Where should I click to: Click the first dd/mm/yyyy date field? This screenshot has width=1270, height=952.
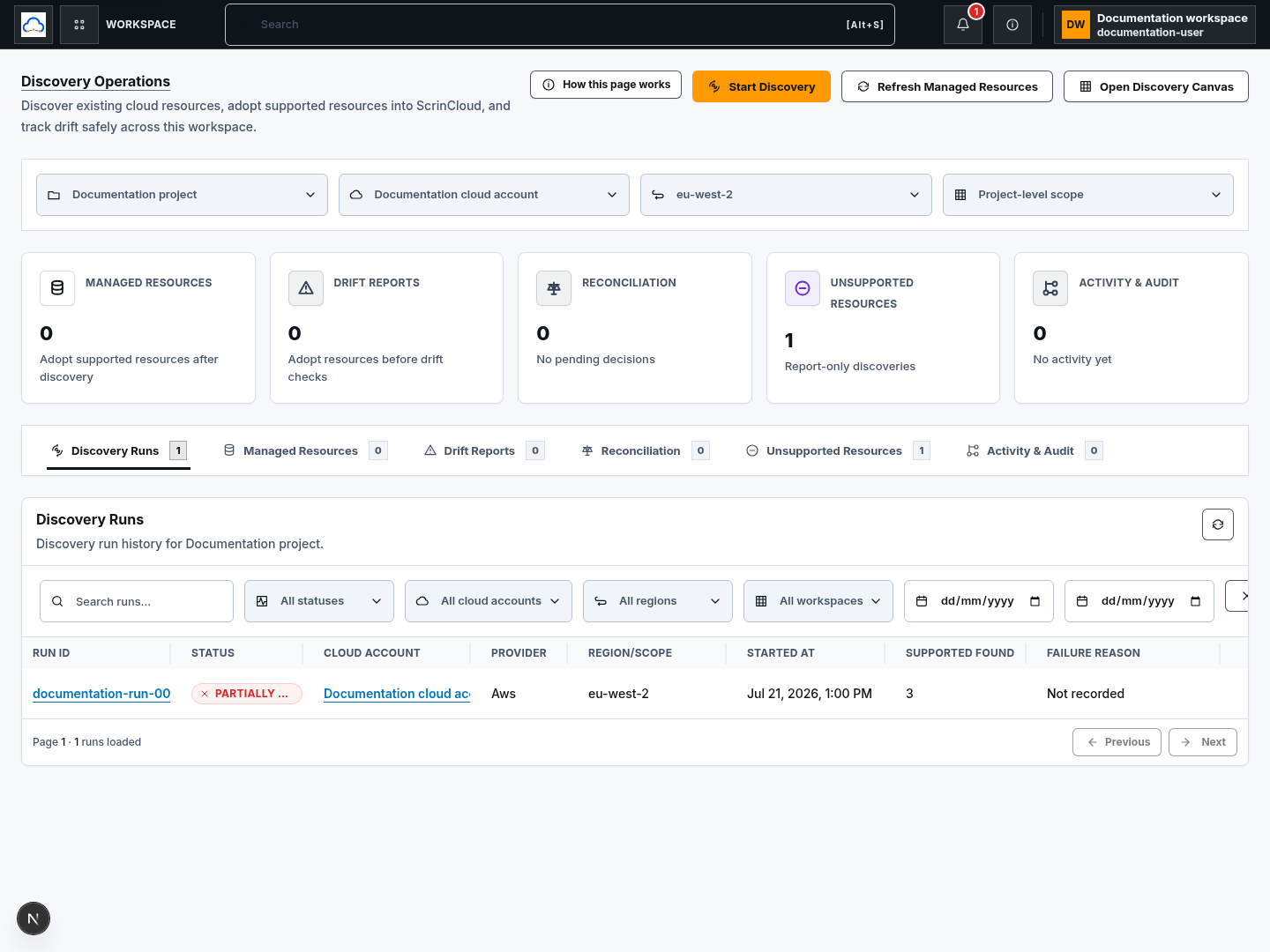click(979, 601)
